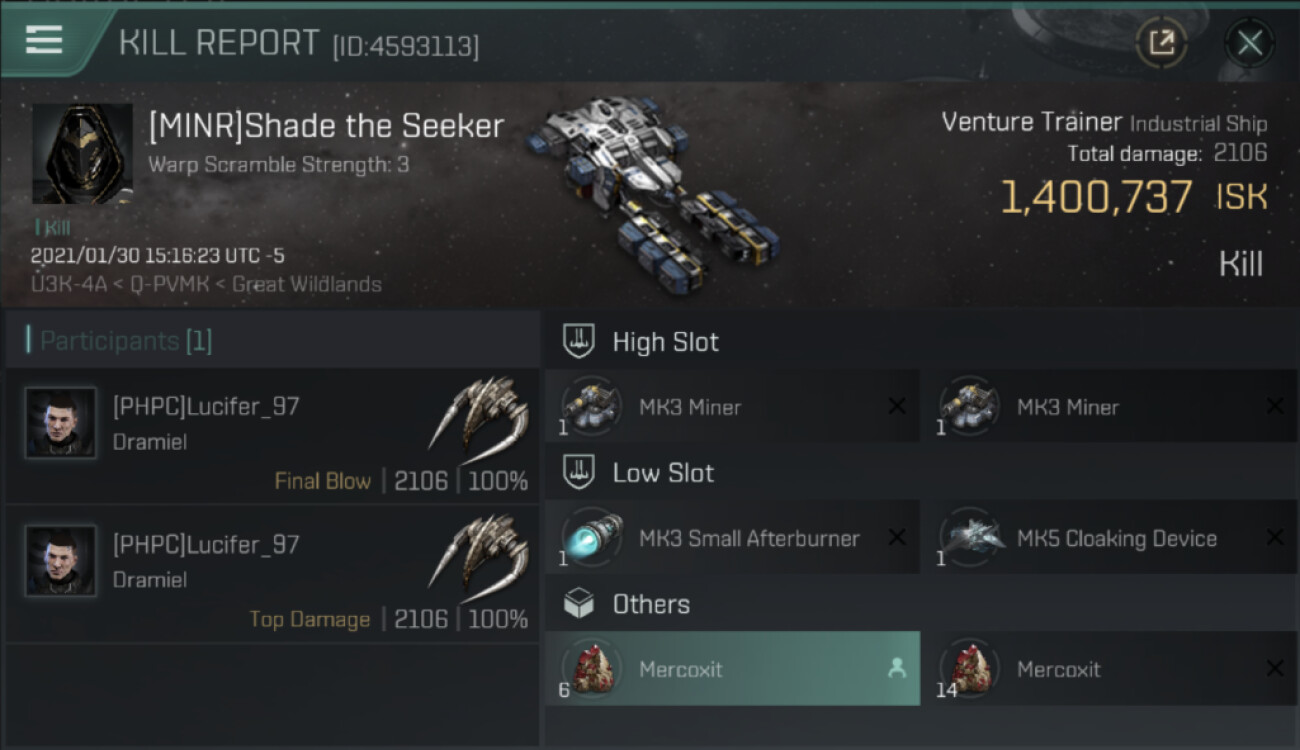Open the hamburger menu icon
Image resolution: width=1300 pixels, height=750 pixels.
(x=45, y=40)
